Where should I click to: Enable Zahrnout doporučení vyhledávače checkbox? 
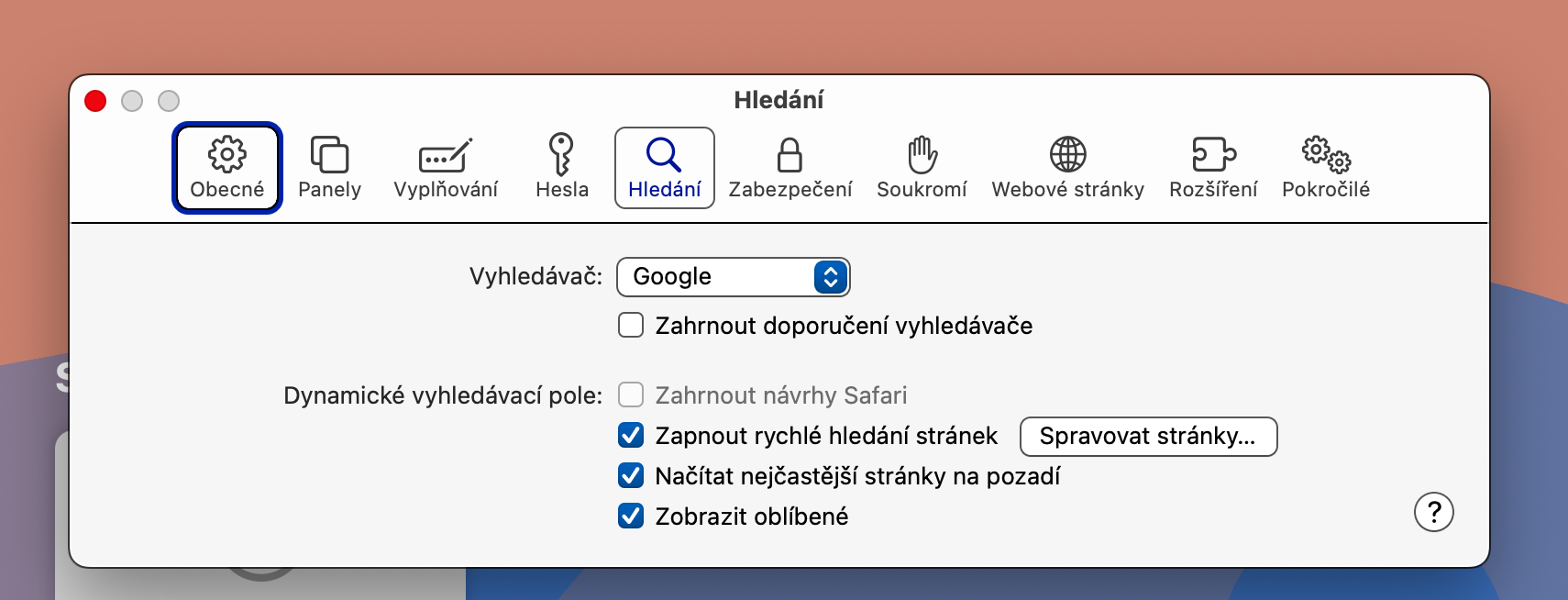[x=631, y=326]
